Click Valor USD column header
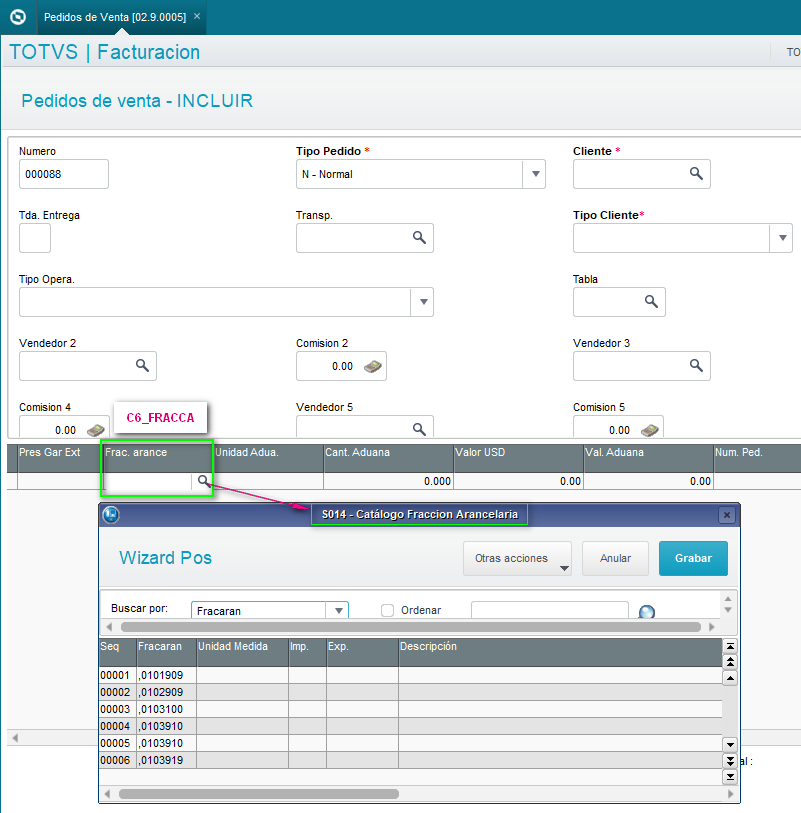Image resolution: width=801 pixels, height=813 pixels. point(518,458)
